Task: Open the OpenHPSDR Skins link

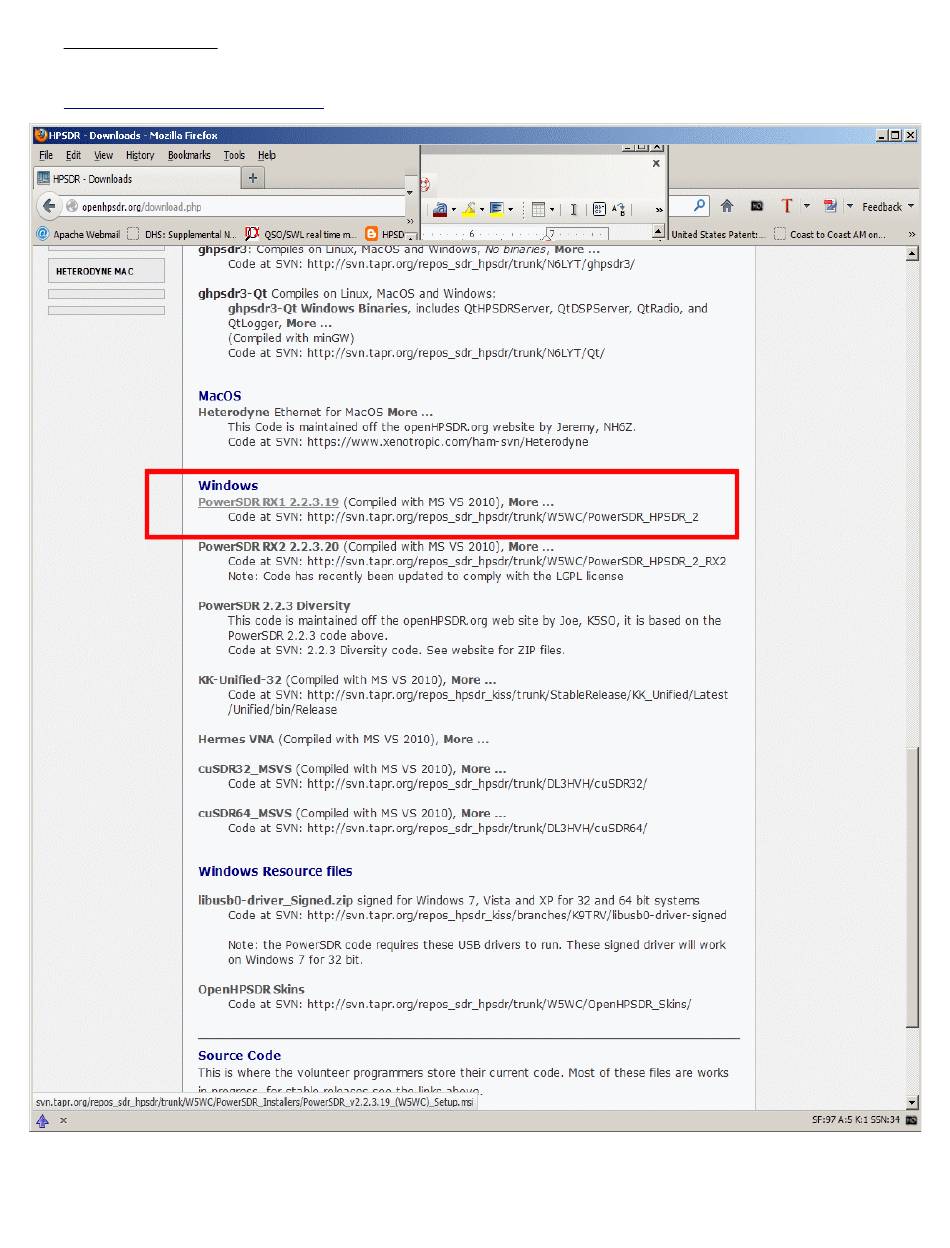Action: click(251, 989)
